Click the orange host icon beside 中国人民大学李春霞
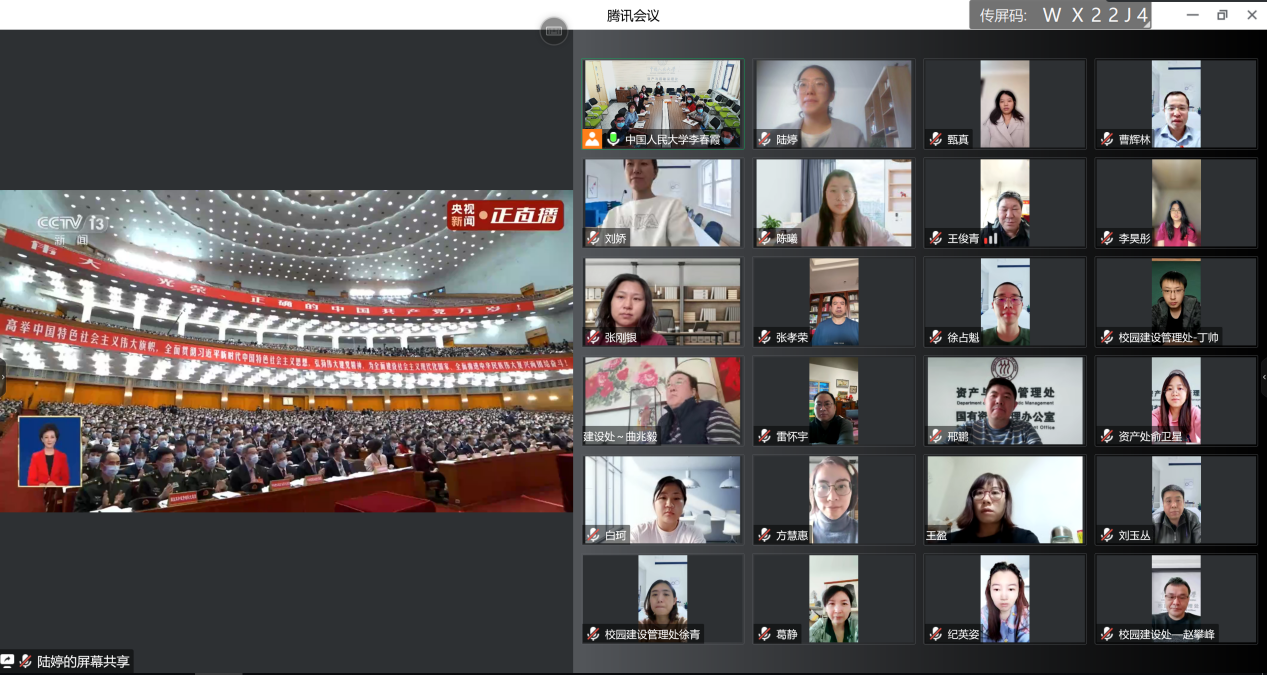1267x675 pixels. pyautogui.click(x=592, y=139)
